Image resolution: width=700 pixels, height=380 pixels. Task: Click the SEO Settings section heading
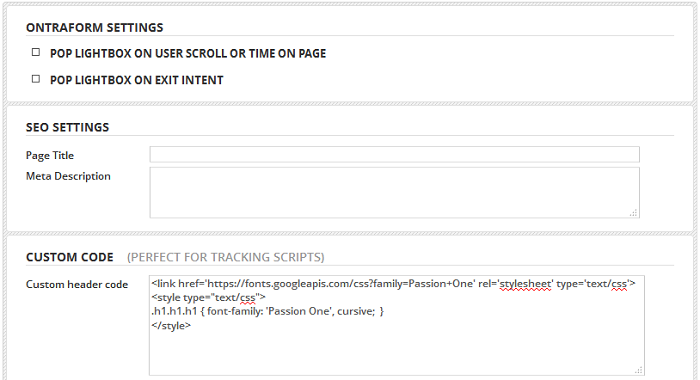67,127
